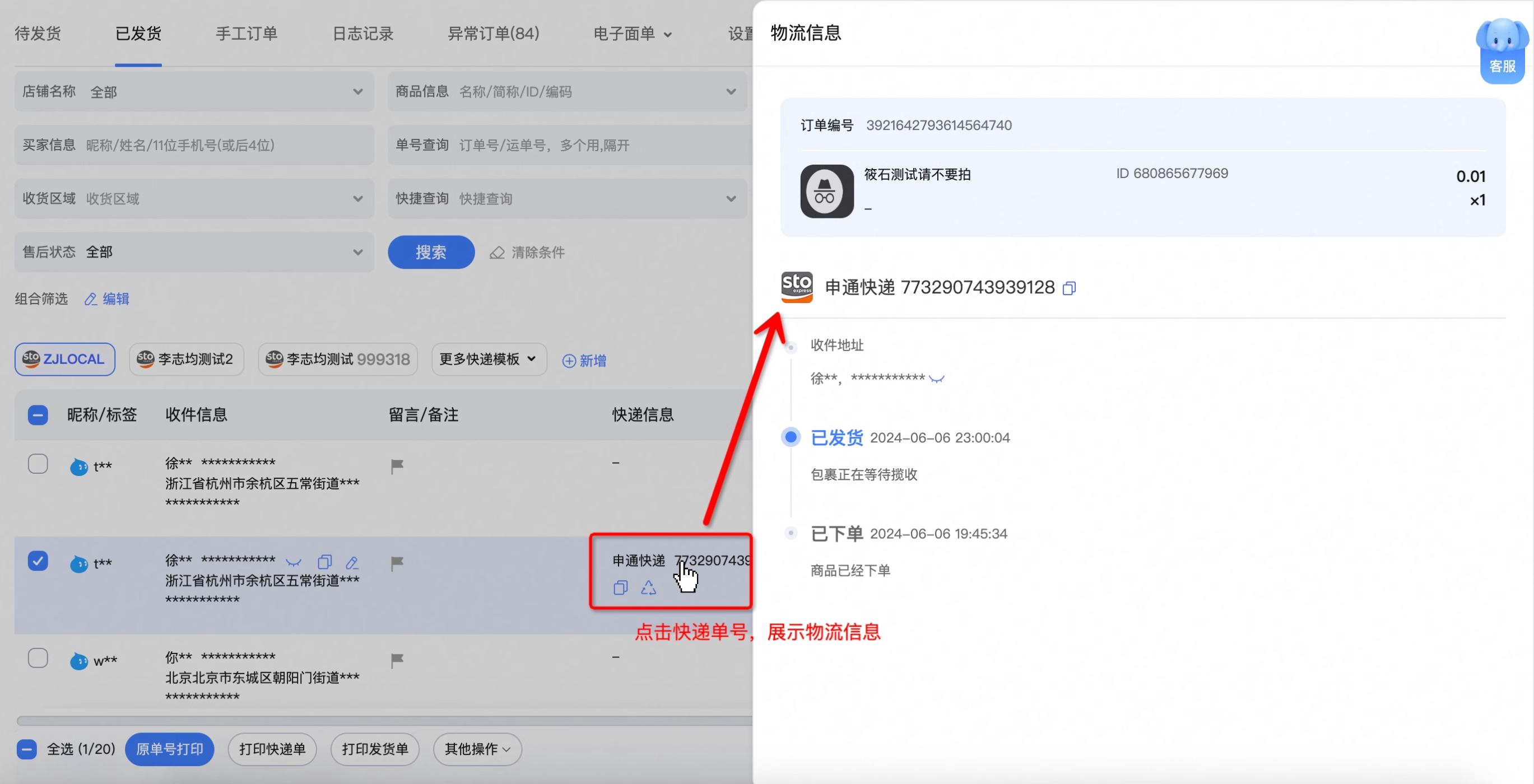Click the 买家信息 input field
Image resolution: width=1534 pixels, height=784 pixels.
(194, 145)
